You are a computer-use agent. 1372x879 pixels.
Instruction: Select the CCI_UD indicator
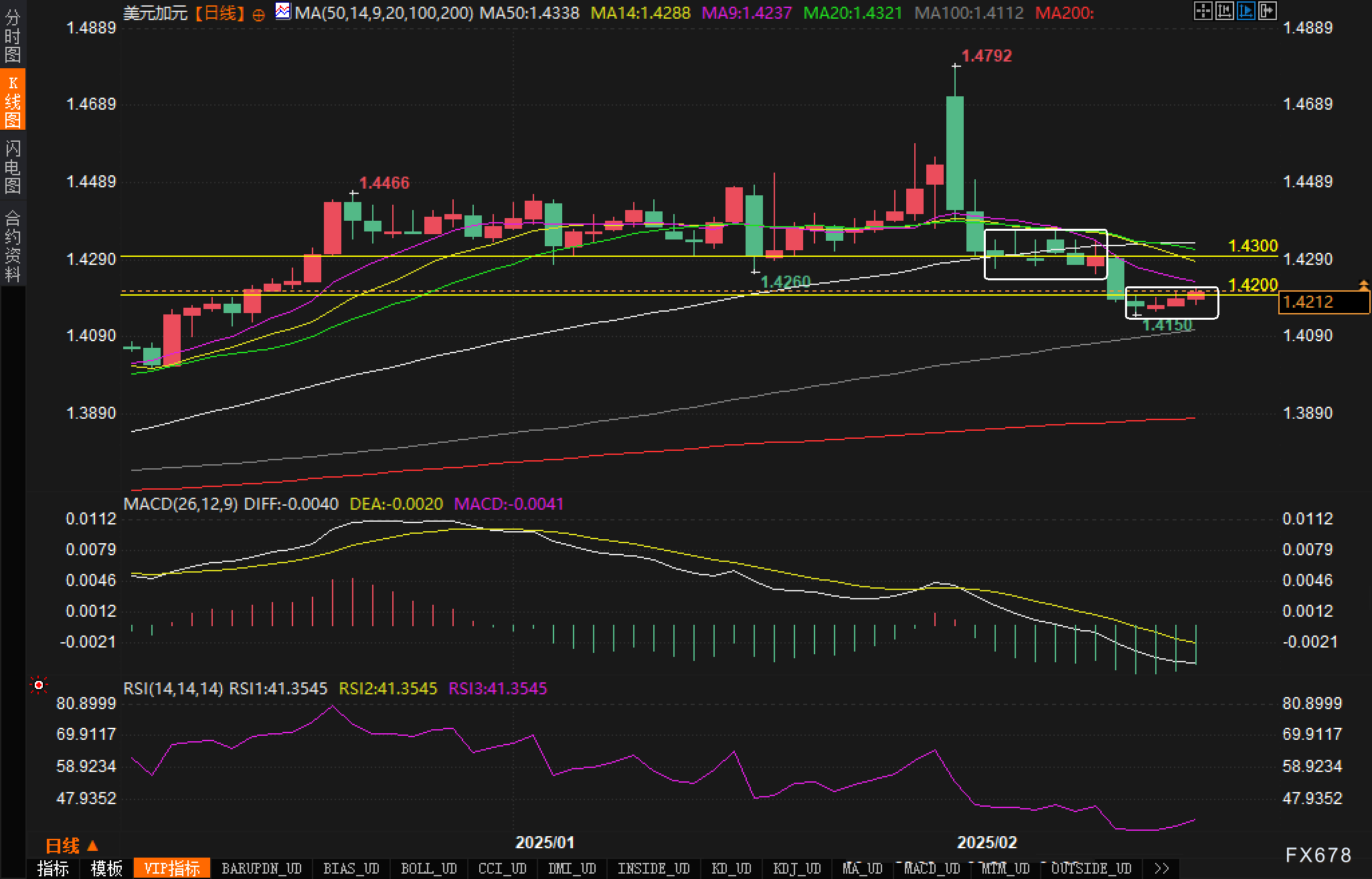(x=502, y=868)
